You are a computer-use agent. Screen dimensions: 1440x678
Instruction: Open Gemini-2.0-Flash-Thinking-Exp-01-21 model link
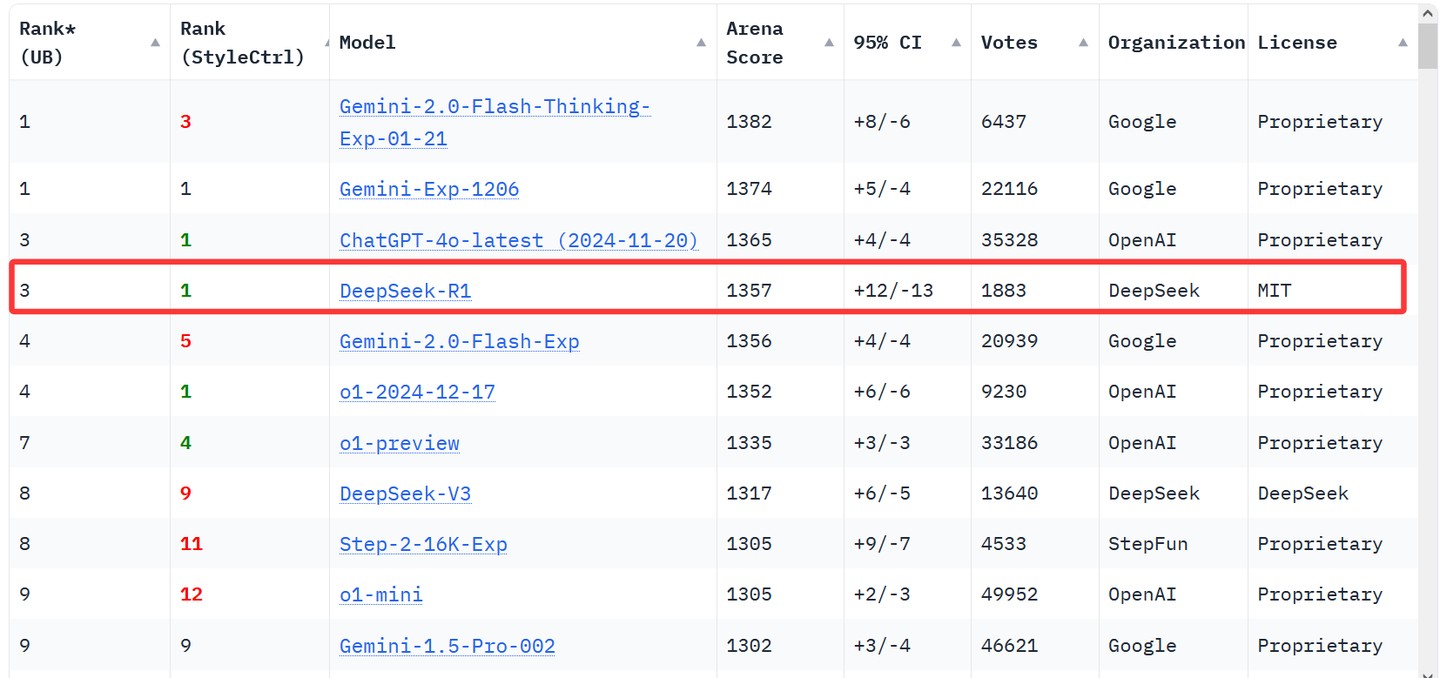[495, 122]
